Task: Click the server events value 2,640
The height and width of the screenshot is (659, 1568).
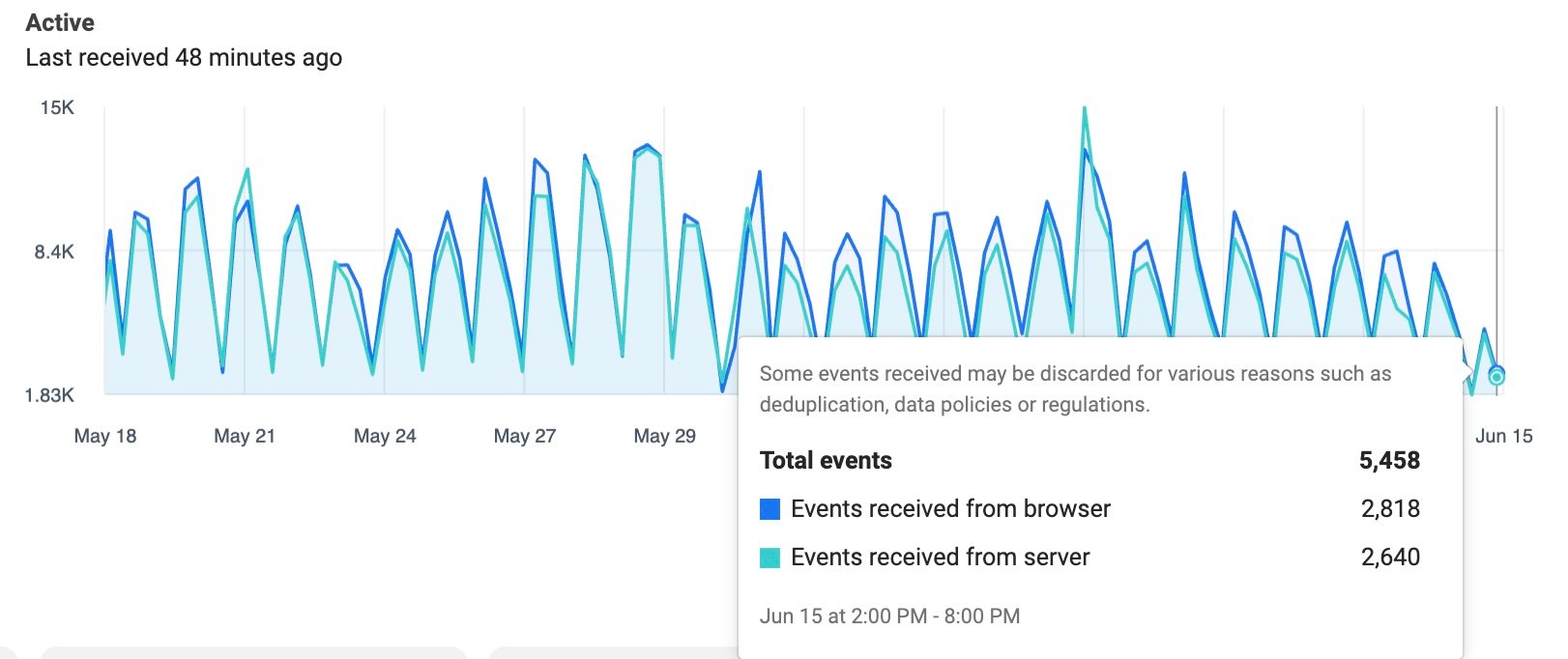Action: 1390,558
